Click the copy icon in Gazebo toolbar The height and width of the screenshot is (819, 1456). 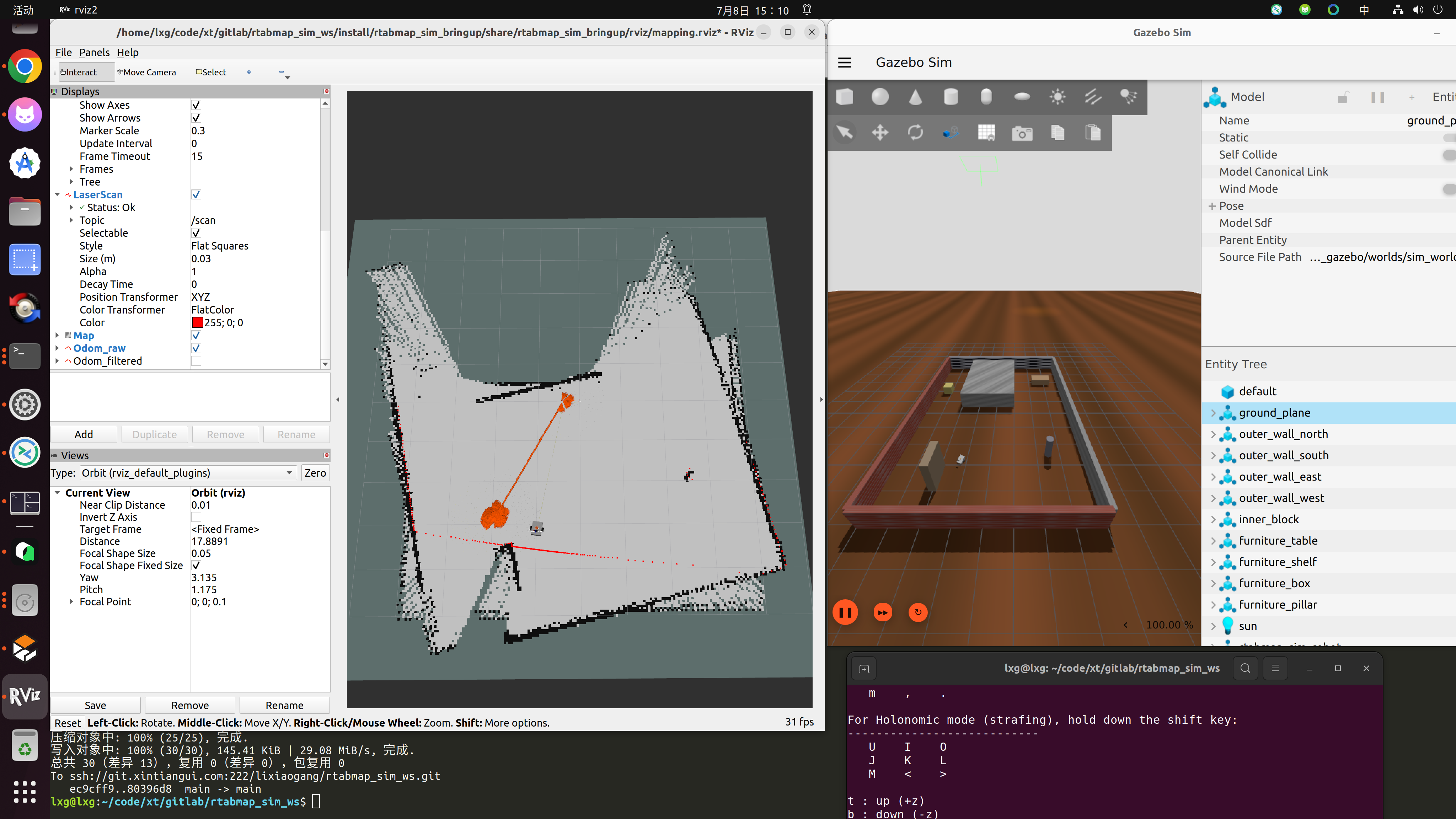[1058, 133]
